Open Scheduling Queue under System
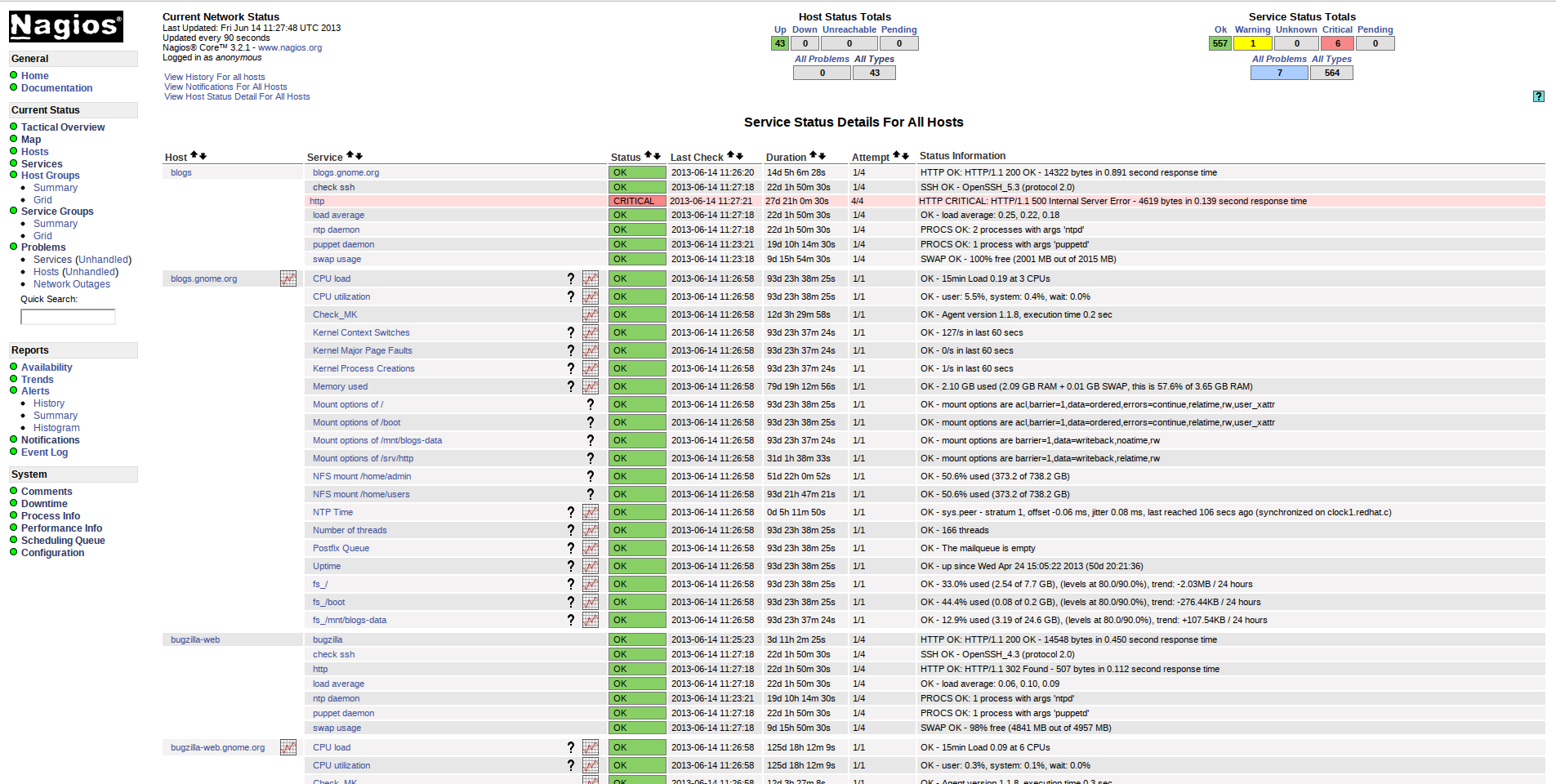 coord(63,541)
